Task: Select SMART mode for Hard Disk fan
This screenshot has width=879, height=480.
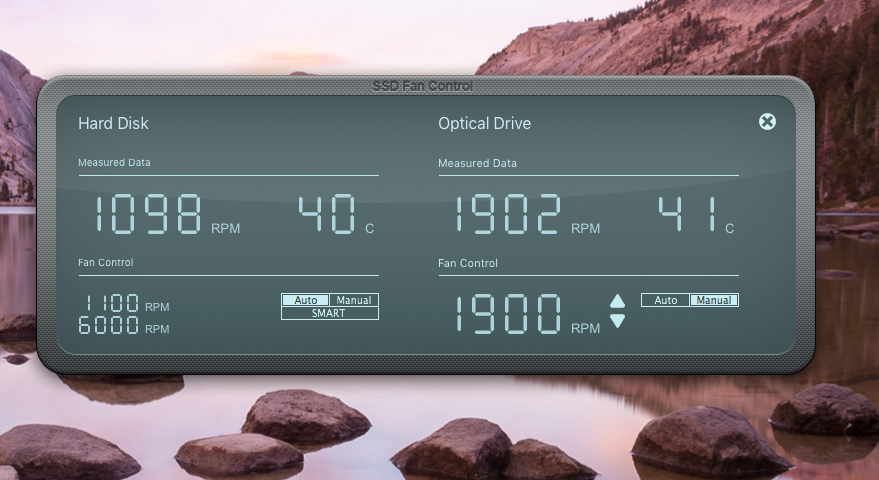Action: pyautogui.click(x=330, y=313)
